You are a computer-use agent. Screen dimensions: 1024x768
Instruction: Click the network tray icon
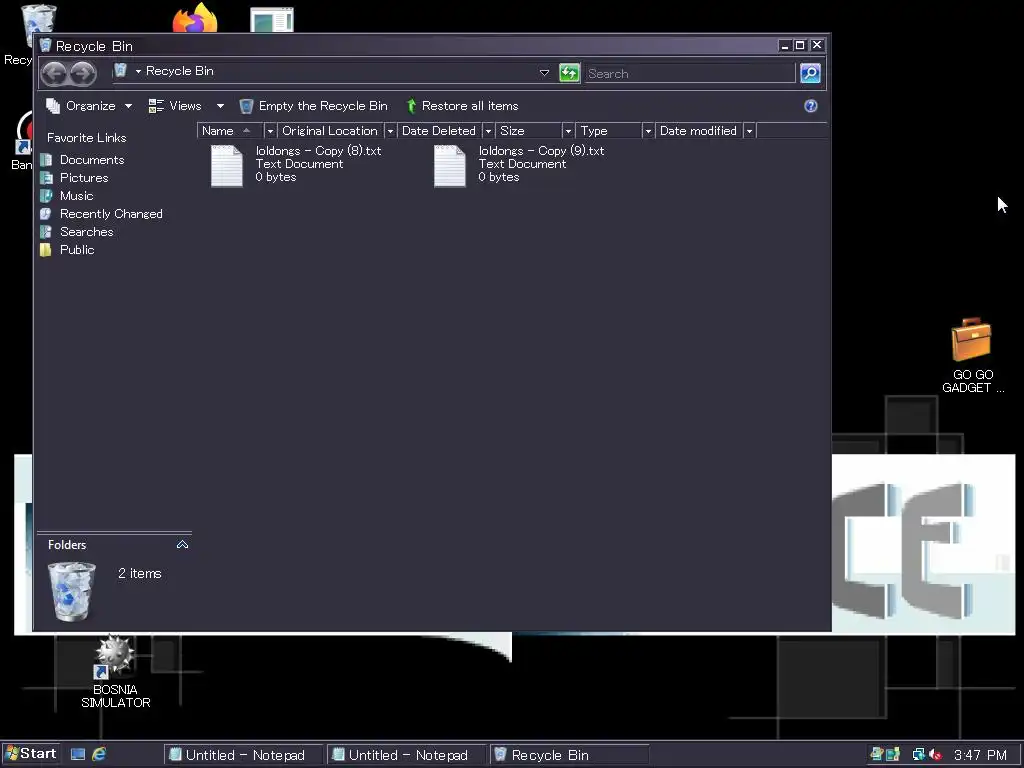click(919, 754)
